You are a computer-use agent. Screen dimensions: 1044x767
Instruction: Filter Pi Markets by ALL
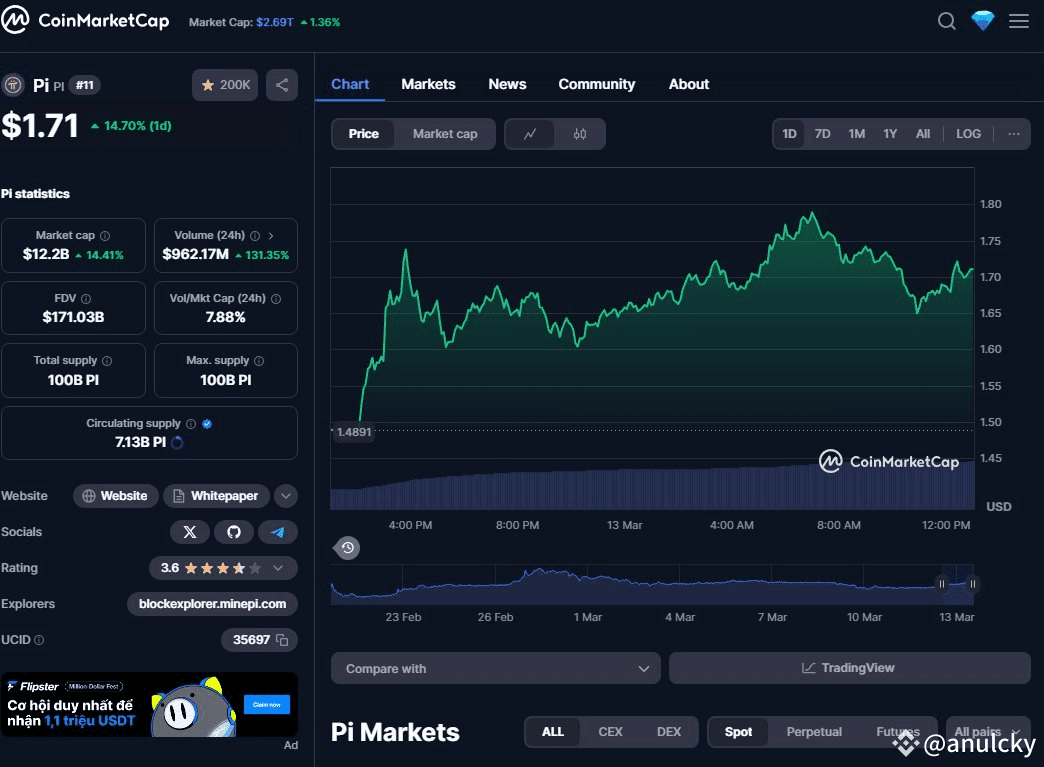[553, 732]
